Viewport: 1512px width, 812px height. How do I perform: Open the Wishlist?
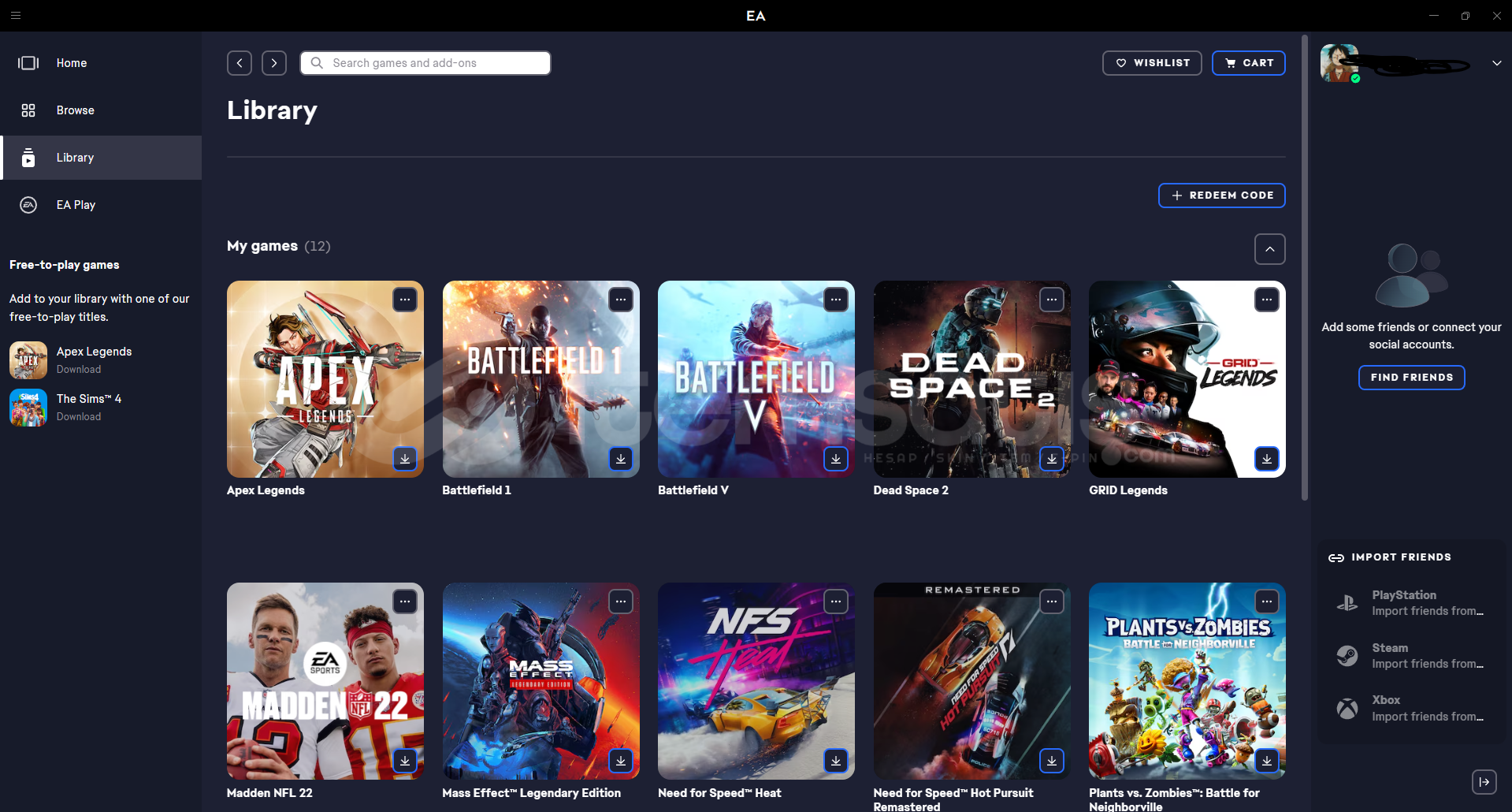(x=1152, y=63)
